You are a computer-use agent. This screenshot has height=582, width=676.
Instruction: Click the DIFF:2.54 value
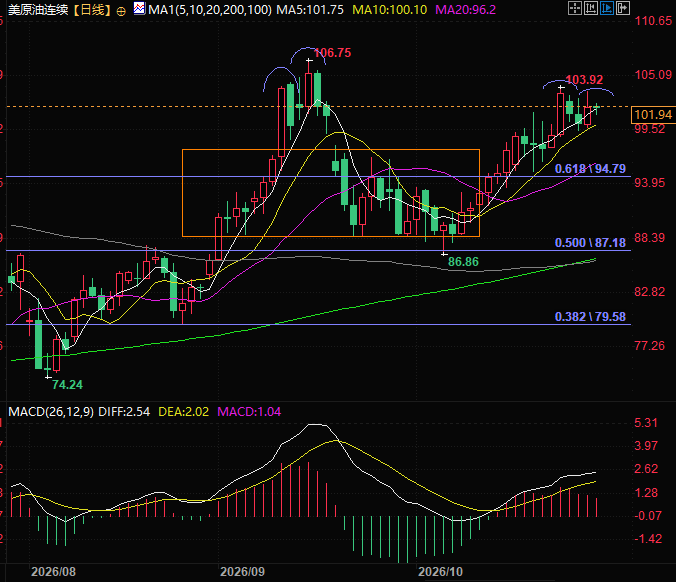pos(124,412)
